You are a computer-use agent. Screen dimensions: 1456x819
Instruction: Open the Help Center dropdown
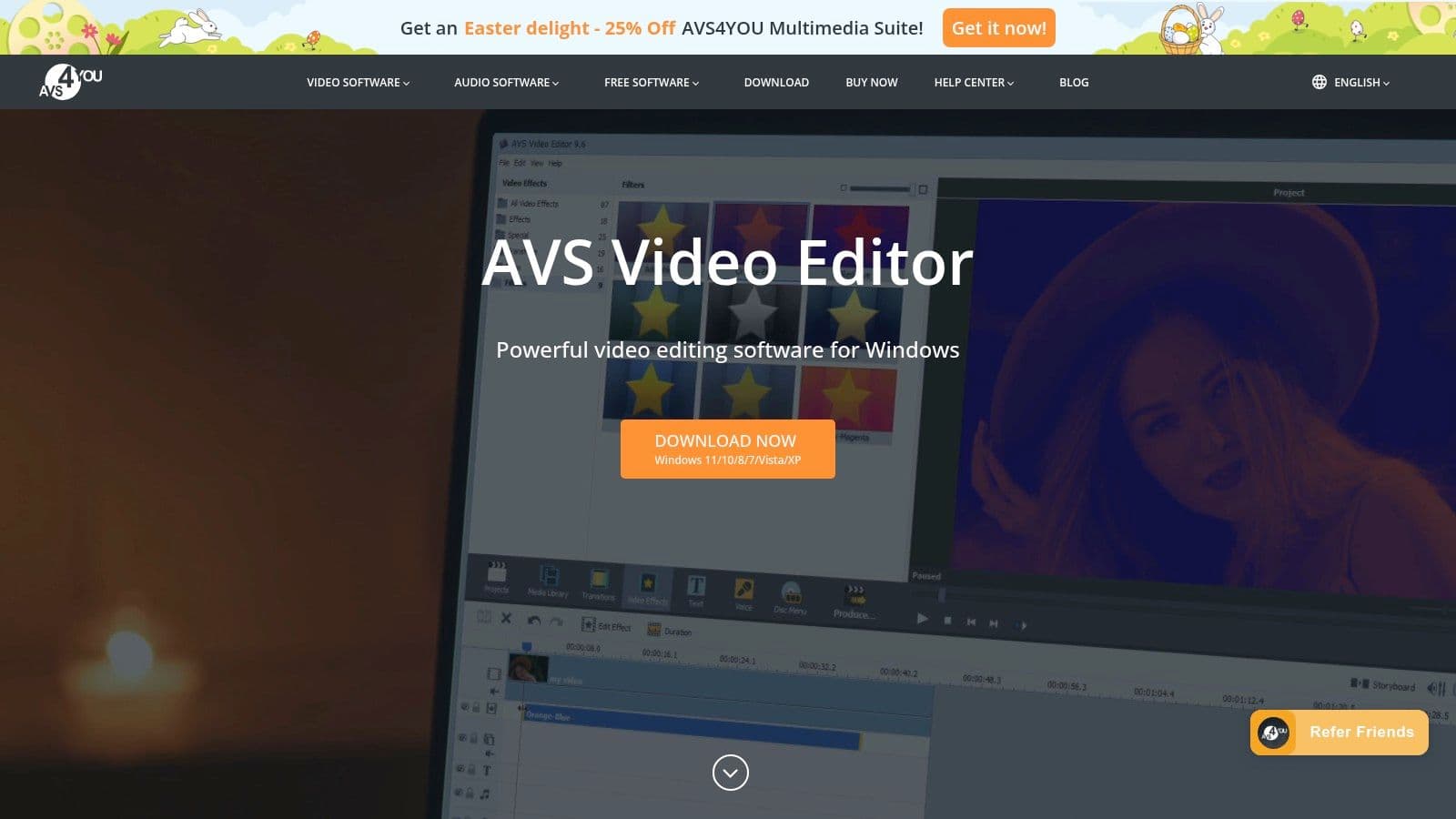[x=974, y=82]
